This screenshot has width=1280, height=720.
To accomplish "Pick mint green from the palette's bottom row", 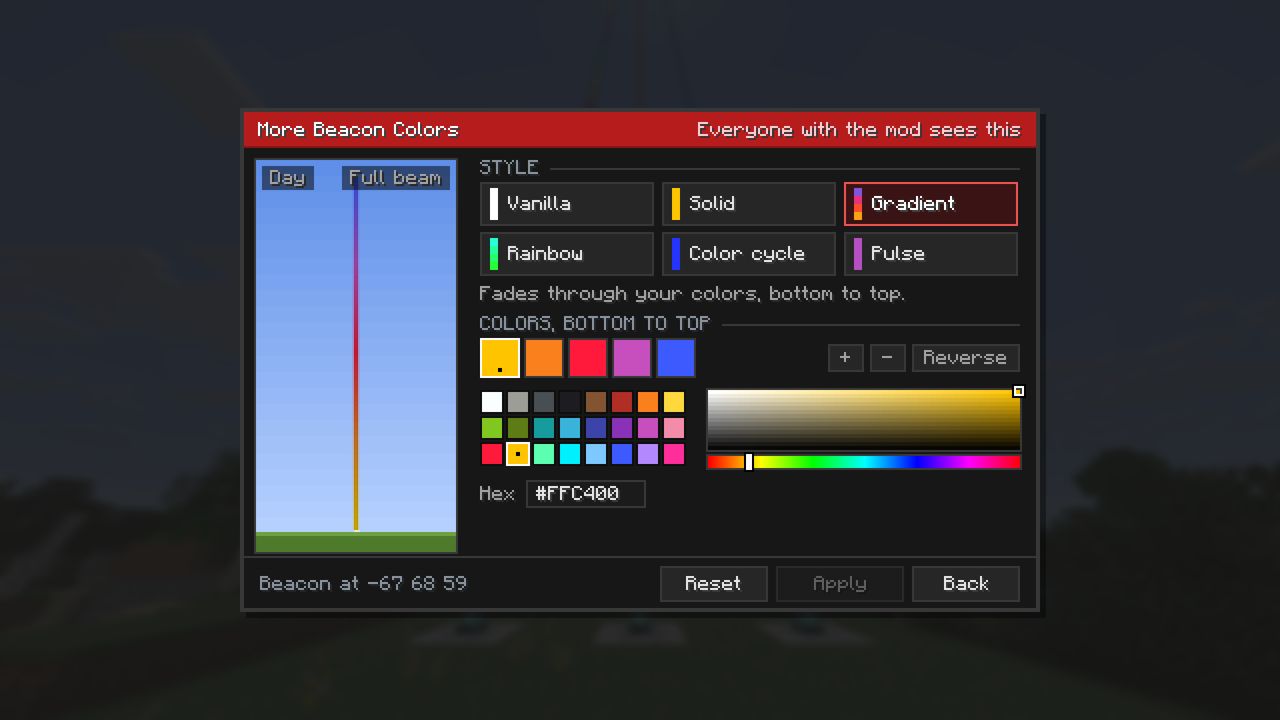I will click(544, 454).
